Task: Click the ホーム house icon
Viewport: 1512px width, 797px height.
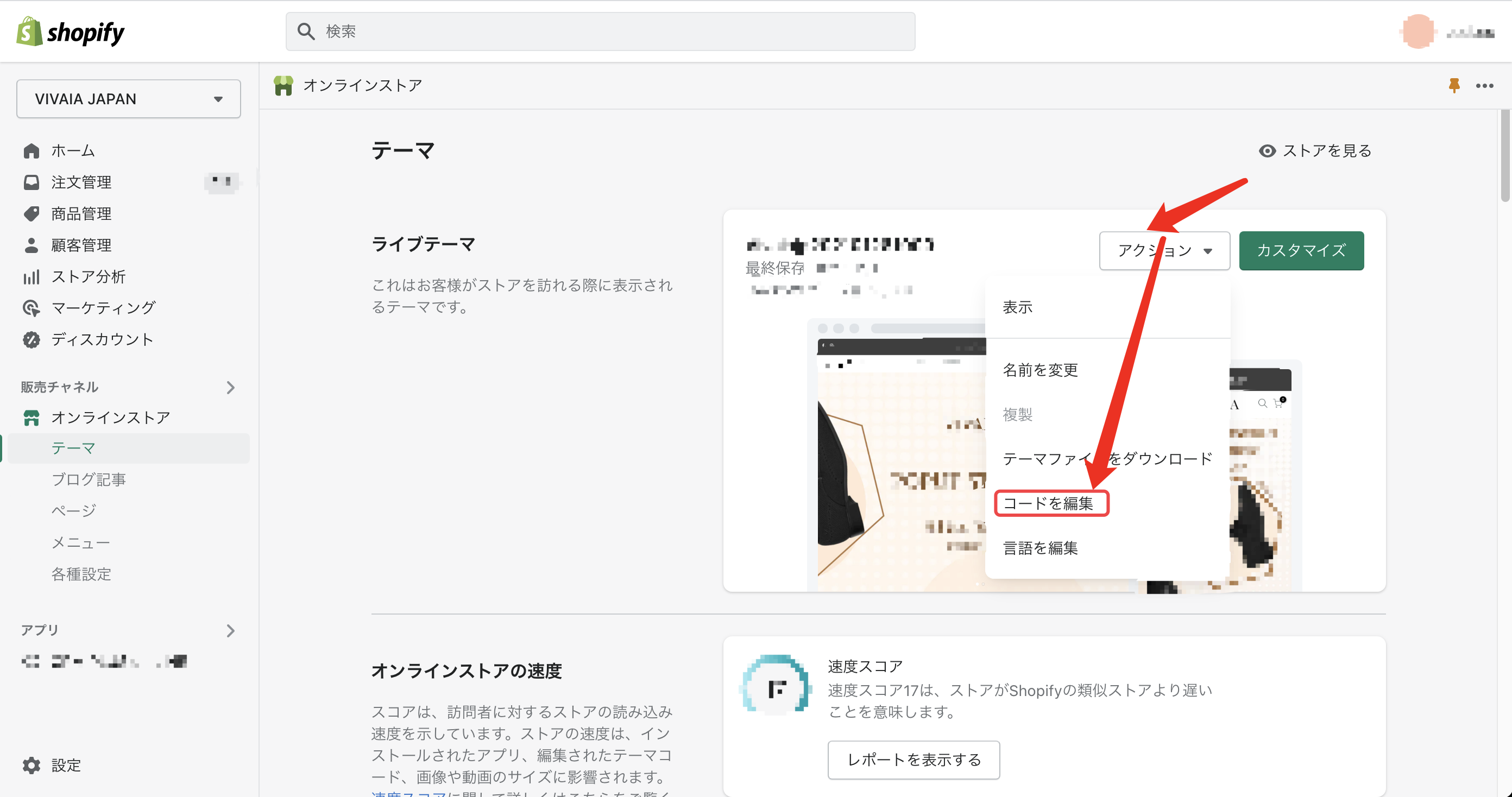Action: tap(31, 151)
